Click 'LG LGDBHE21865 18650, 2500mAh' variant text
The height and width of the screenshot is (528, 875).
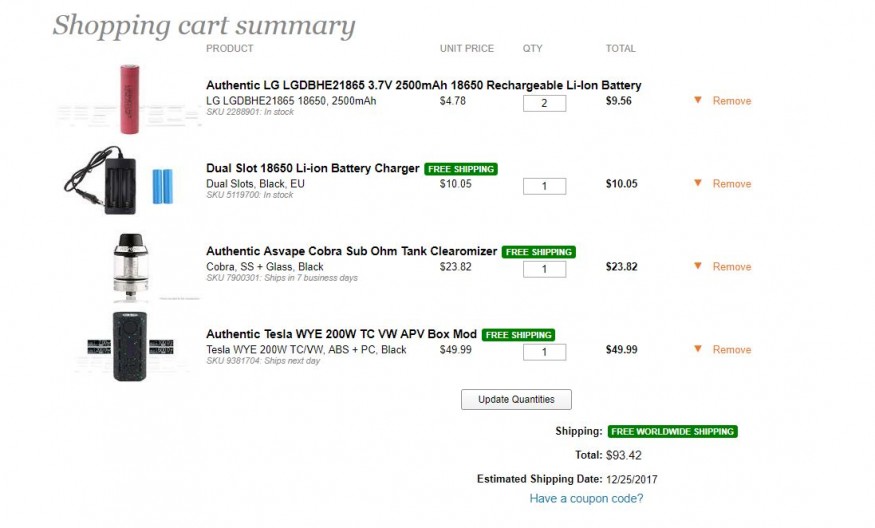tap(291, 101)
